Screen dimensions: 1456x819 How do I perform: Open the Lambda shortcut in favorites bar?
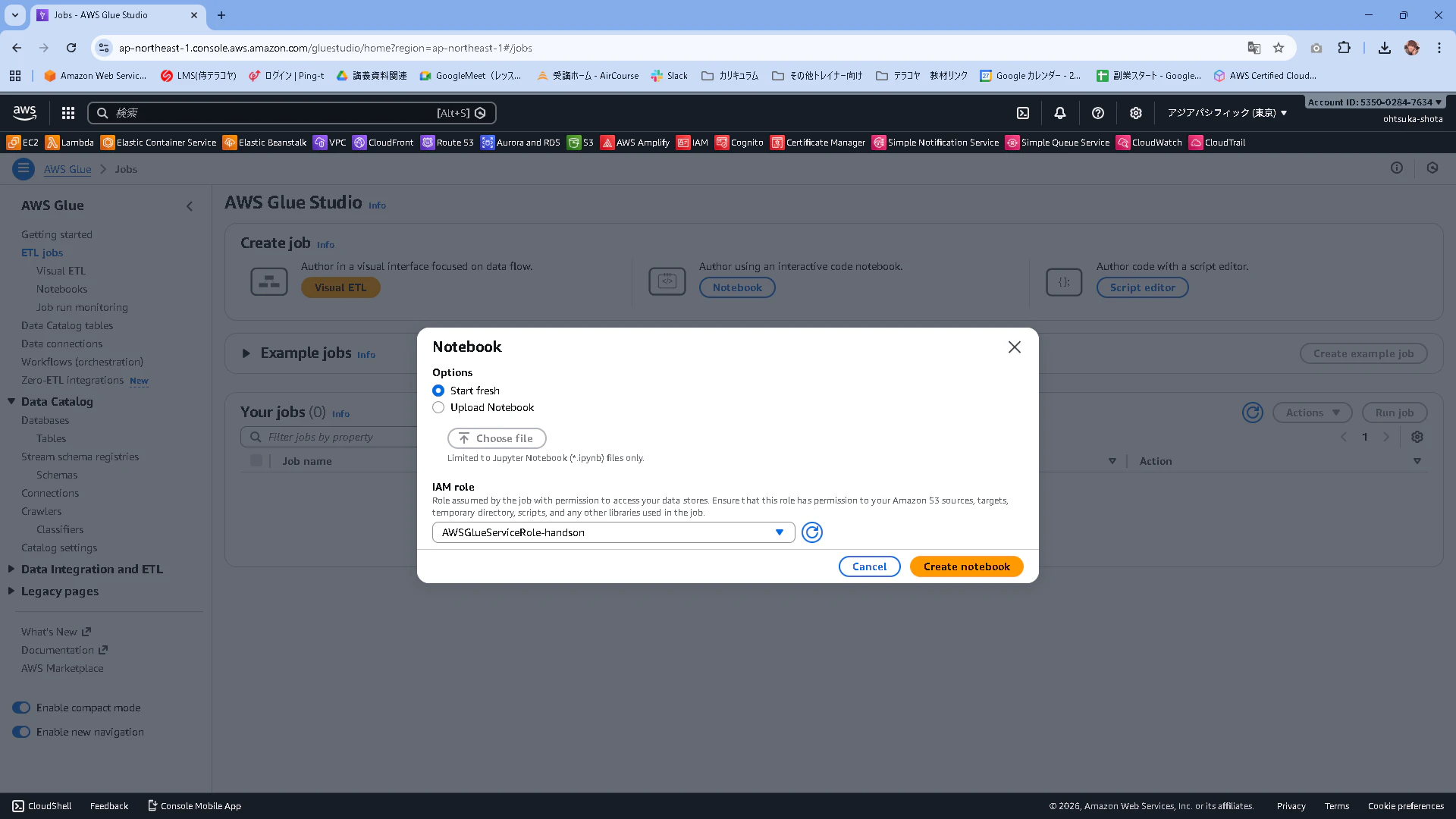click(69, 143)
